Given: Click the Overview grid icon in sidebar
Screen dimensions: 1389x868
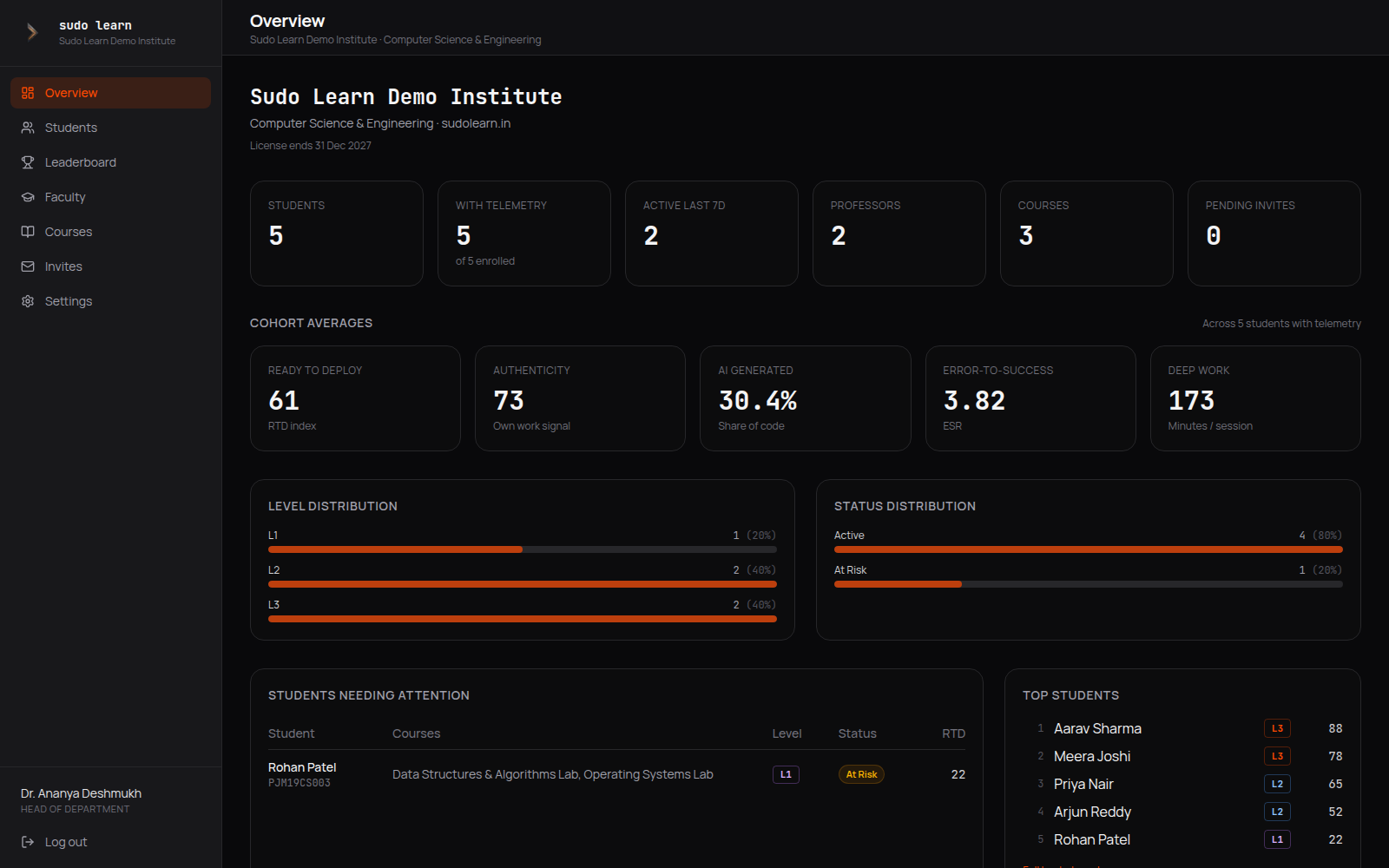Looking at the screenshot, I should click(x=28, y=93).
